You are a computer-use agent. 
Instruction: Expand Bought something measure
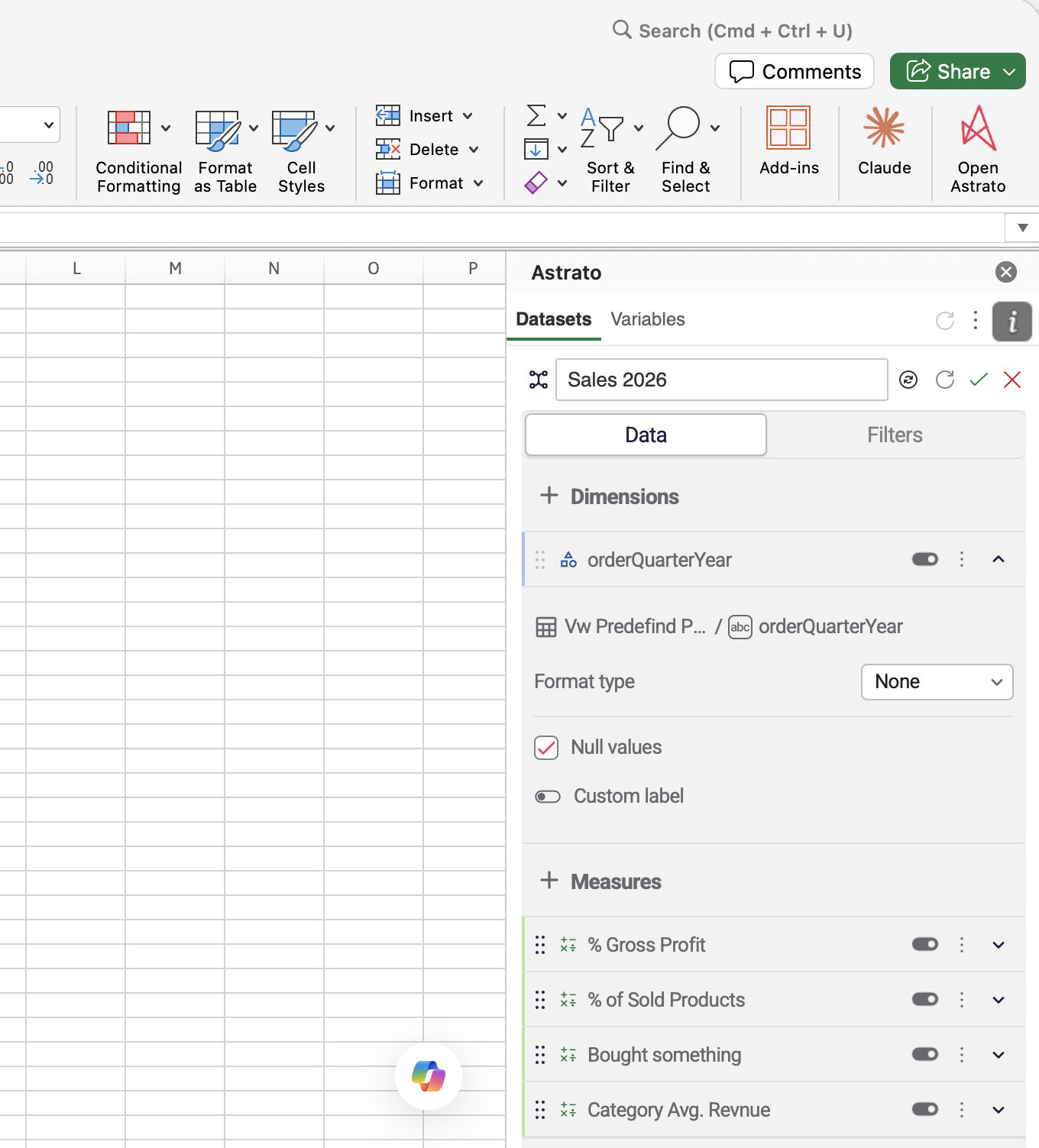pyautogui.click(x=999, y=1055)
